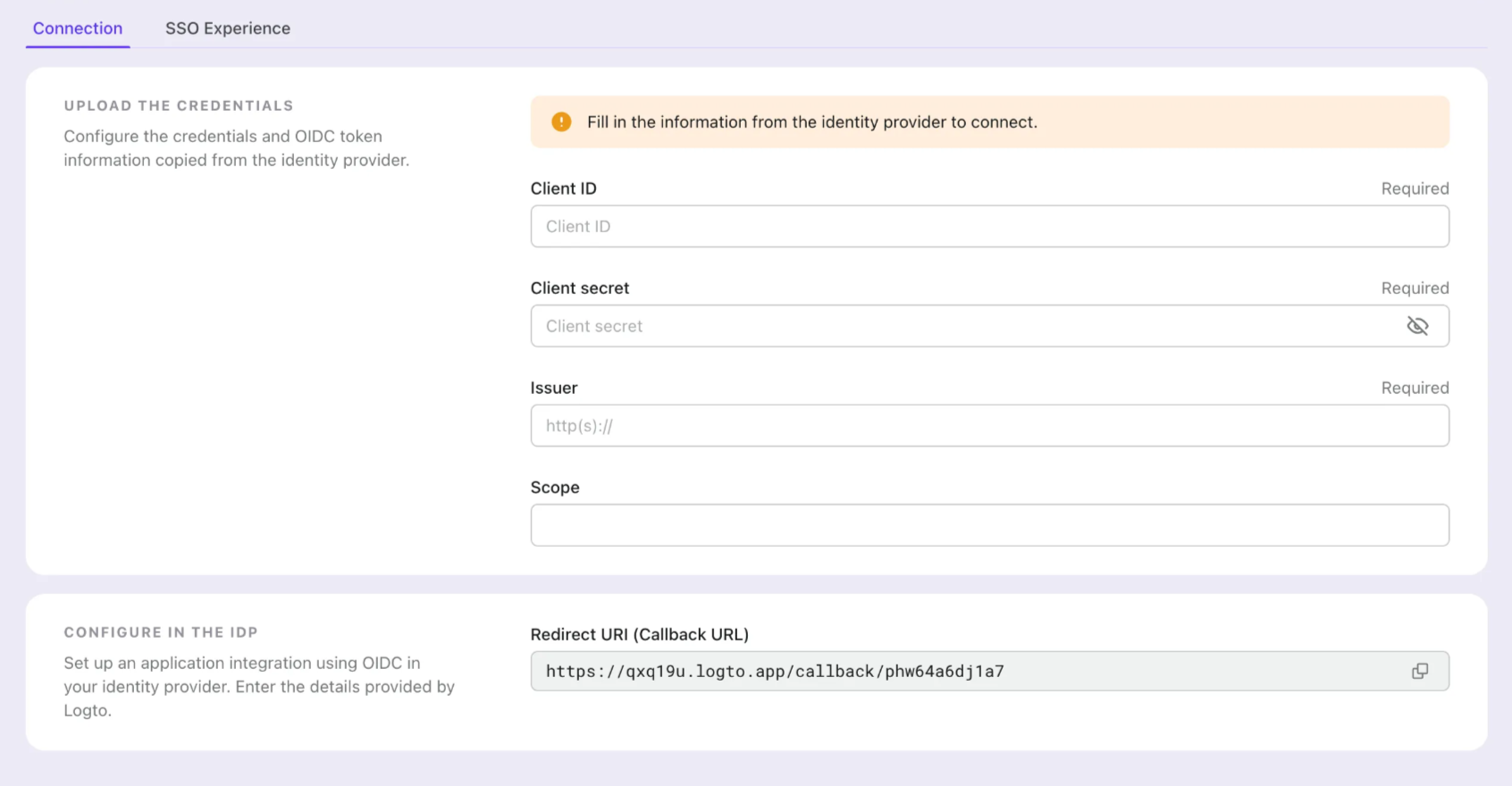Click the Issuer field label

coord(553,388)
